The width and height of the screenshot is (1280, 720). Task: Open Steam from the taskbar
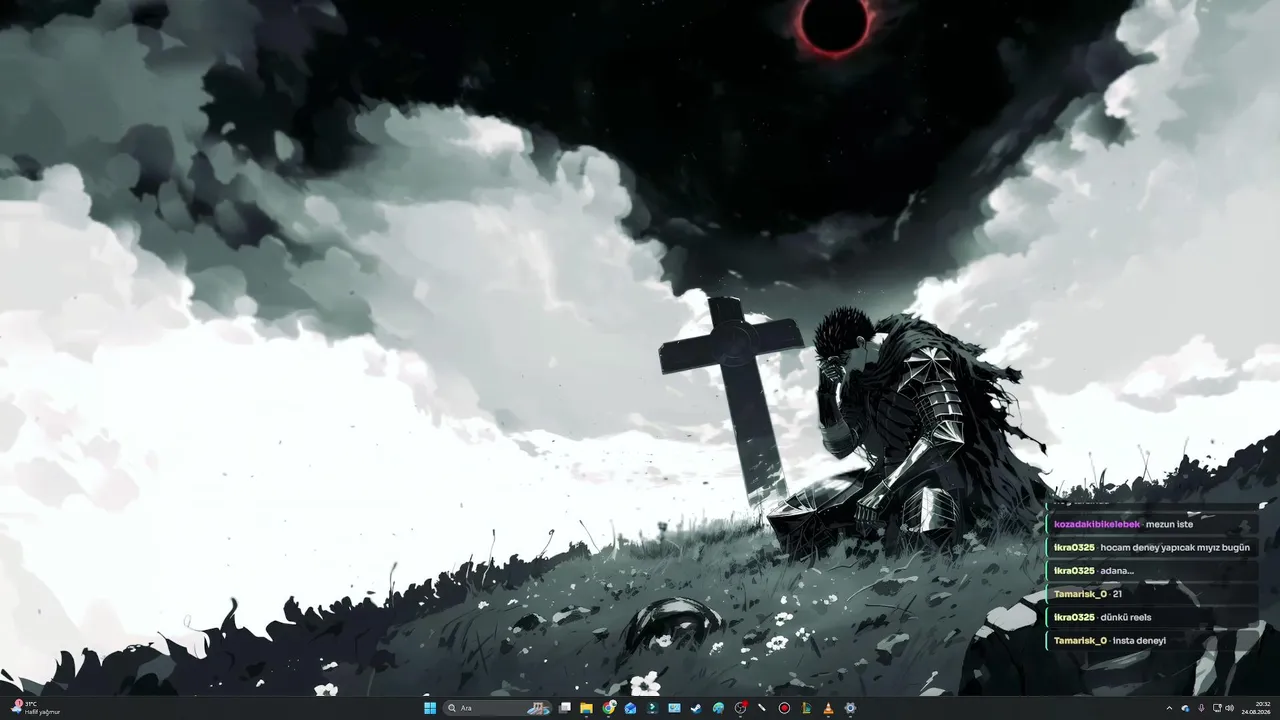[696, 708]
